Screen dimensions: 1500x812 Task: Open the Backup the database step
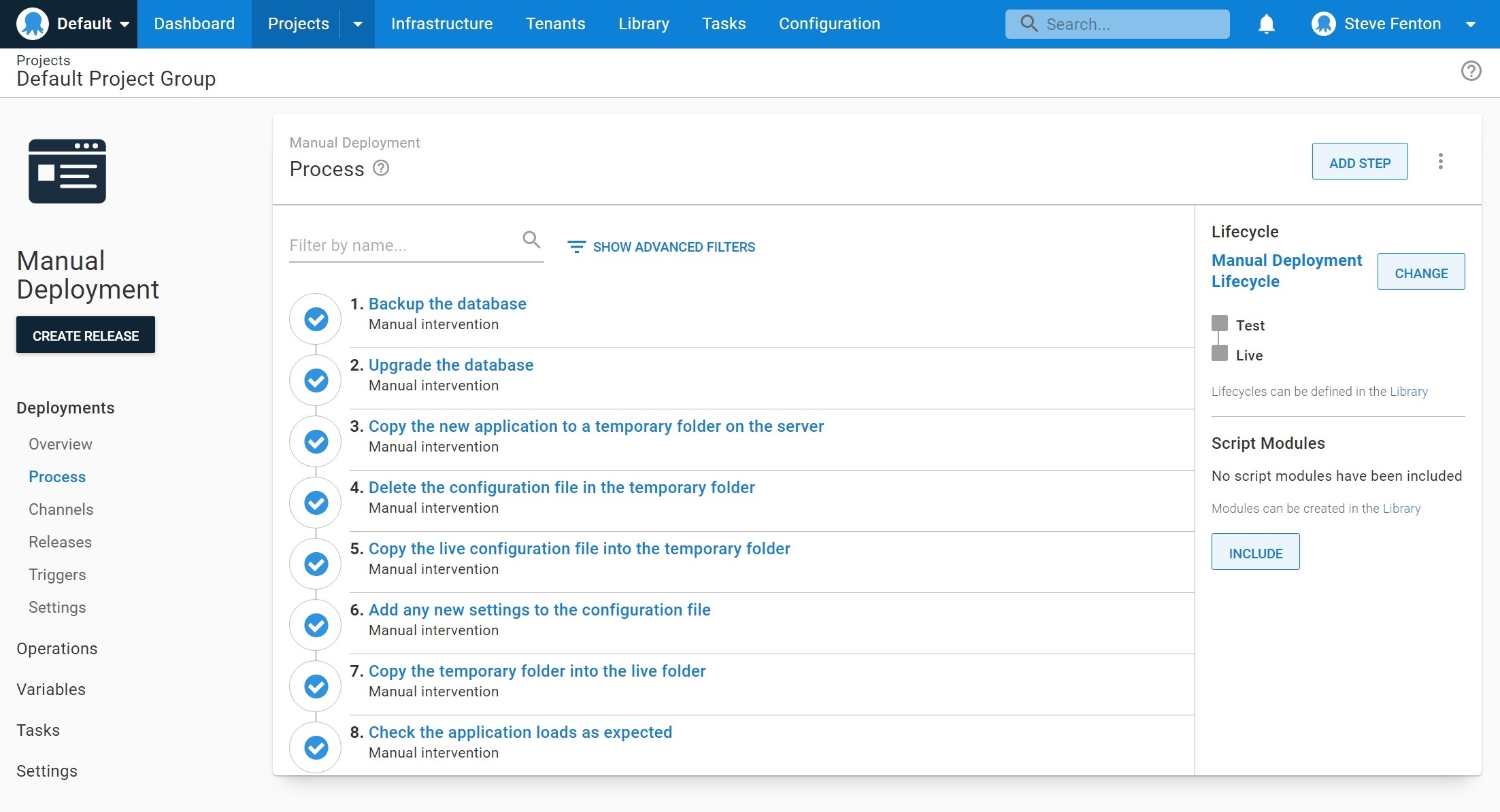coord(447,303)
